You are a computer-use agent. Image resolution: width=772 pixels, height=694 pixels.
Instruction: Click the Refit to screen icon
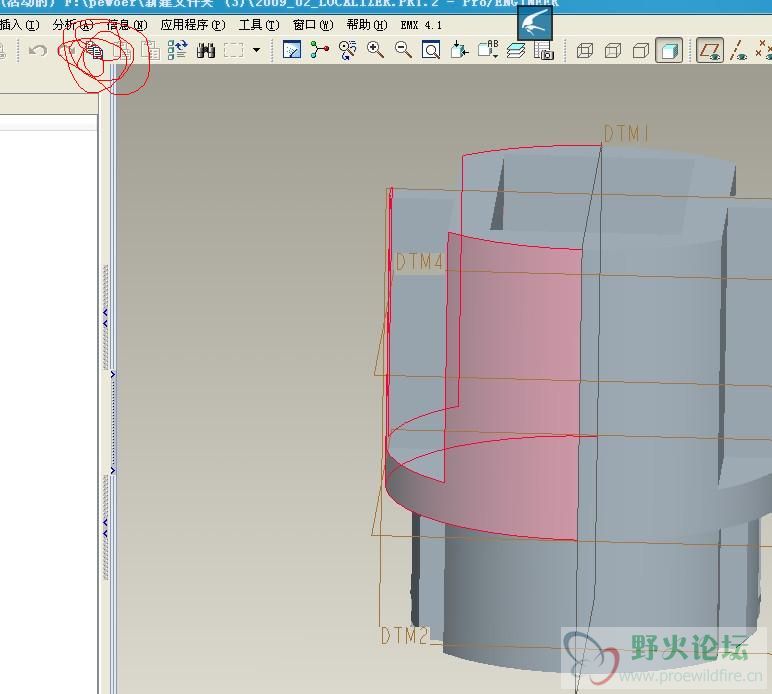431,50
